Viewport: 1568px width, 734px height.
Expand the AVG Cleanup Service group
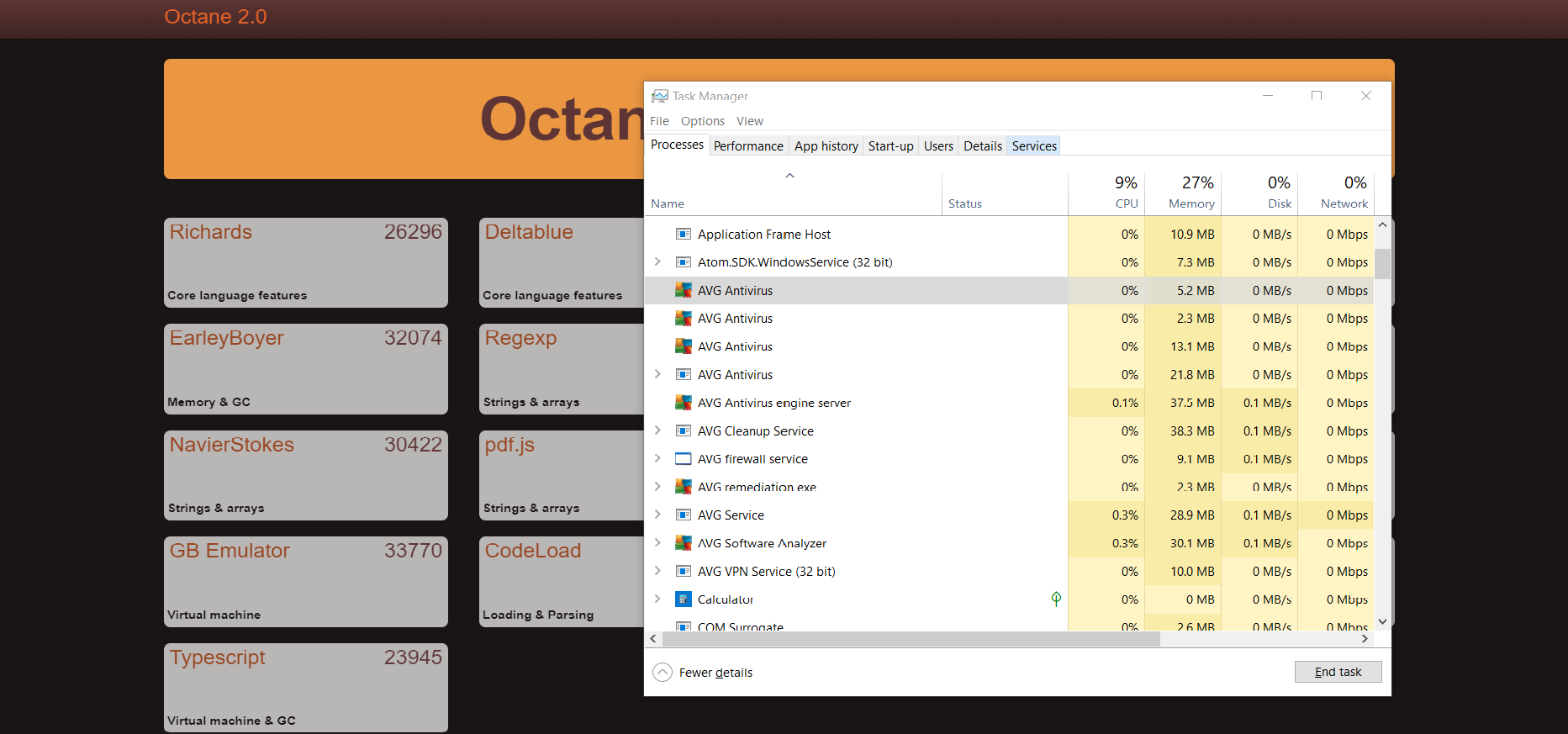657,430
